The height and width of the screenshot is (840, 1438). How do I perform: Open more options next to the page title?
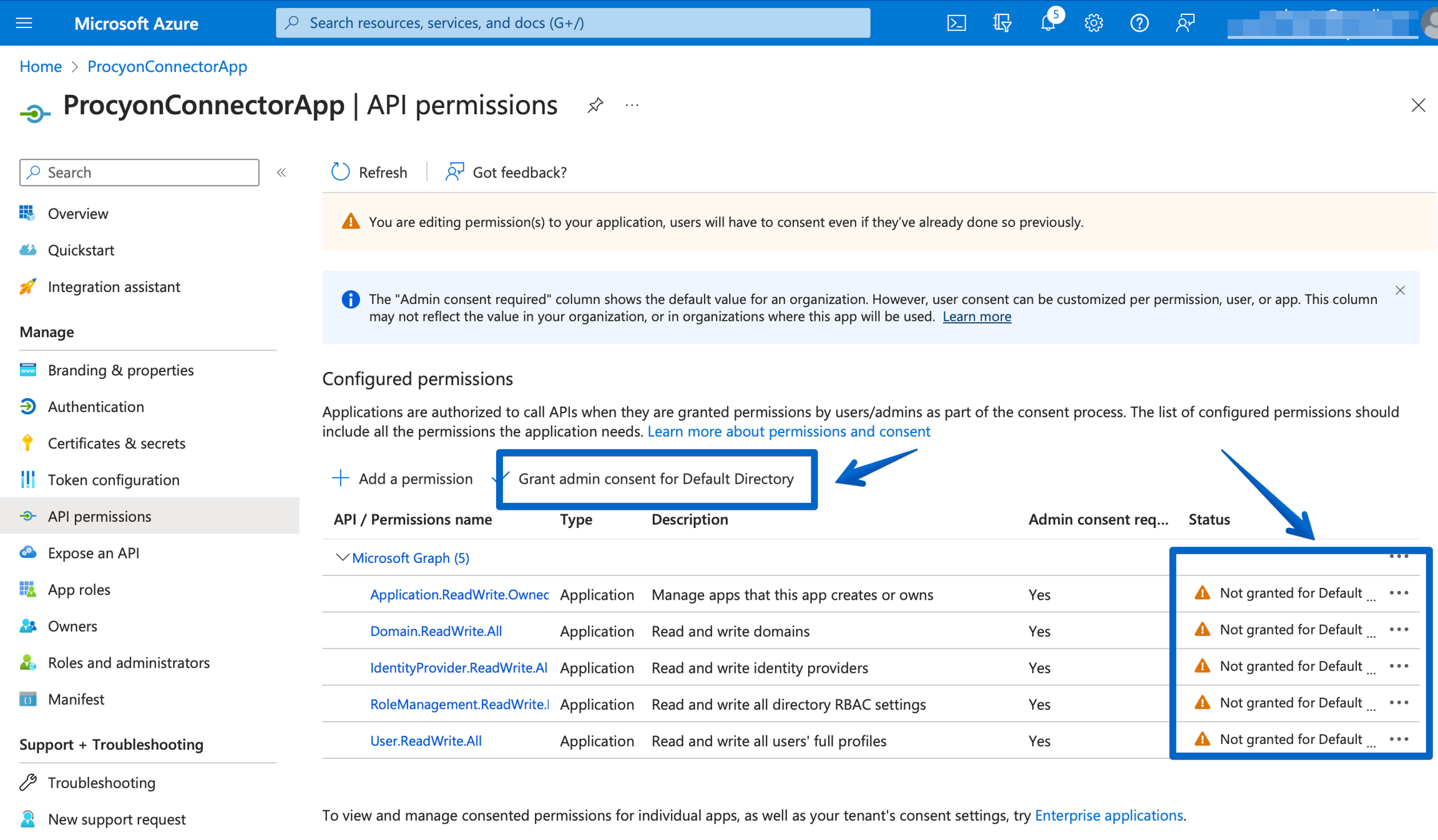pyautogui.click(x=632, y=105)
